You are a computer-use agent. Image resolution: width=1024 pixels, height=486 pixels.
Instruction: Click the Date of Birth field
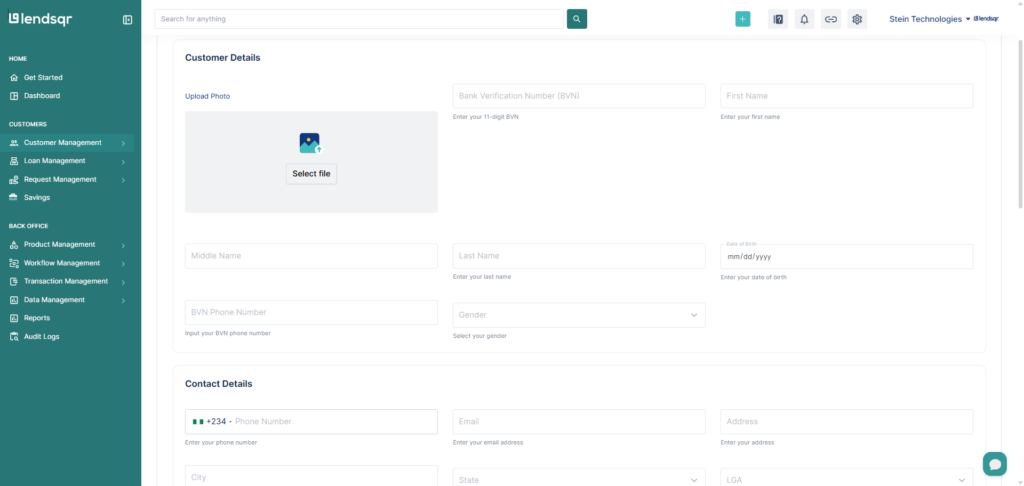pyautogui.click(x=846, y=257)
